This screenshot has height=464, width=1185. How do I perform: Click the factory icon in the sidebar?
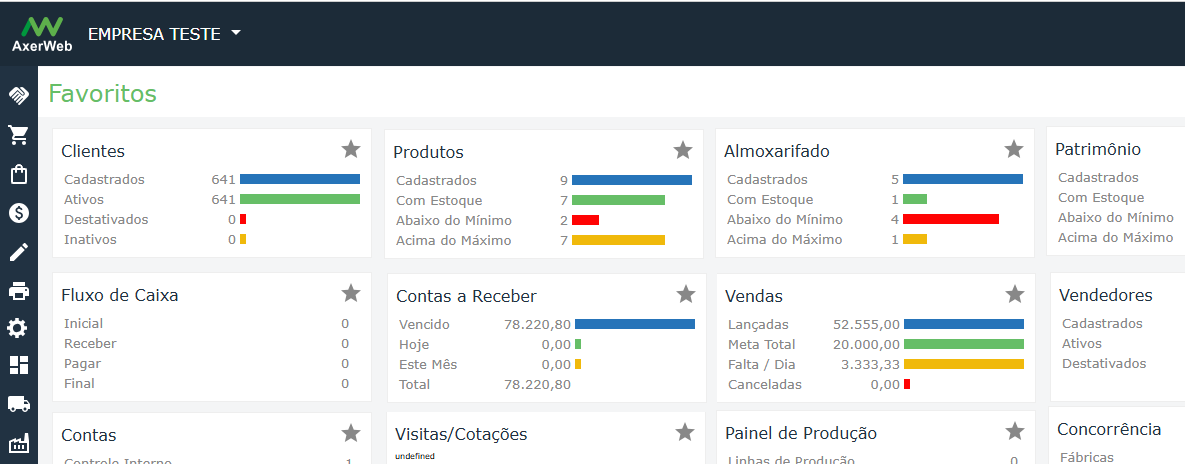tap(18, 443)
